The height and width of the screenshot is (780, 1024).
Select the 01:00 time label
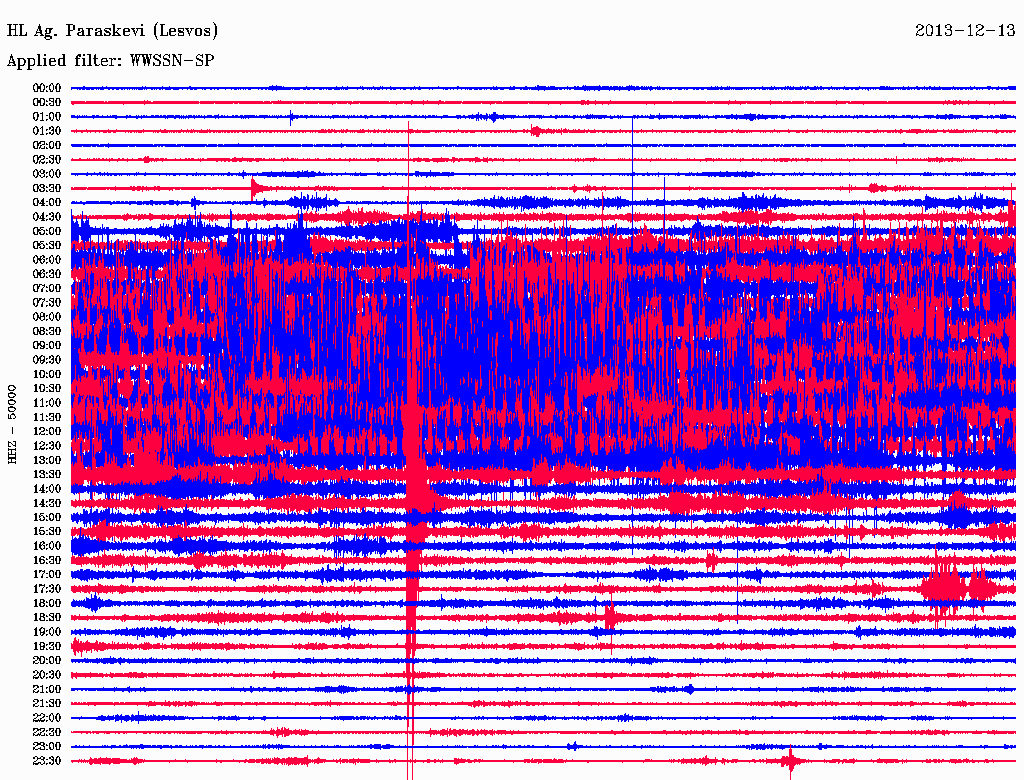coord(47,117)
